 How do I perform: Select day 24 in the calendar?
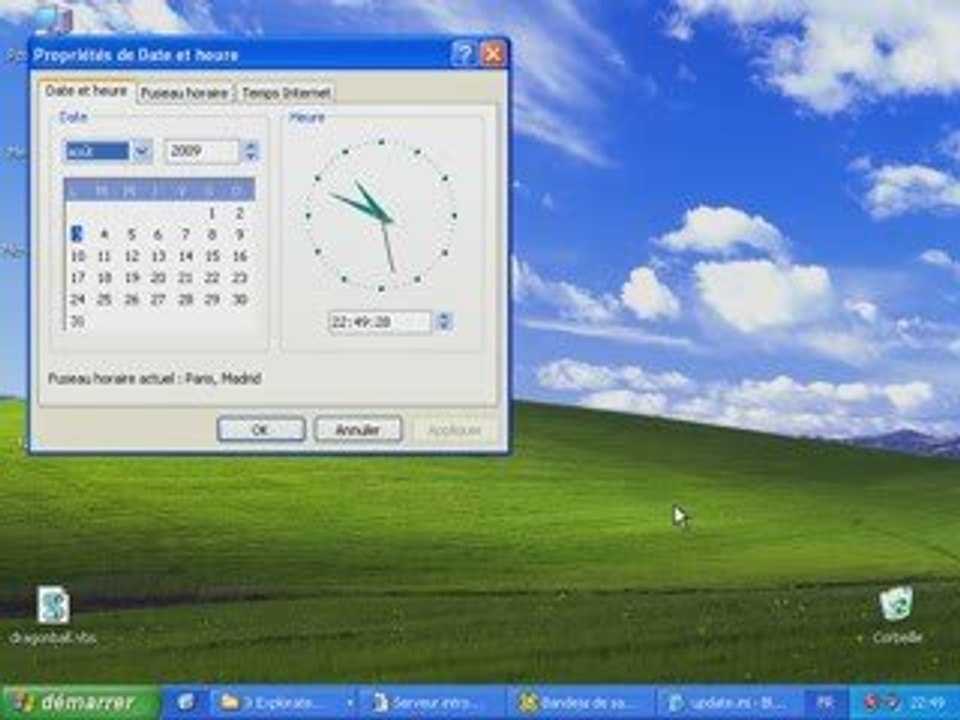78,299
